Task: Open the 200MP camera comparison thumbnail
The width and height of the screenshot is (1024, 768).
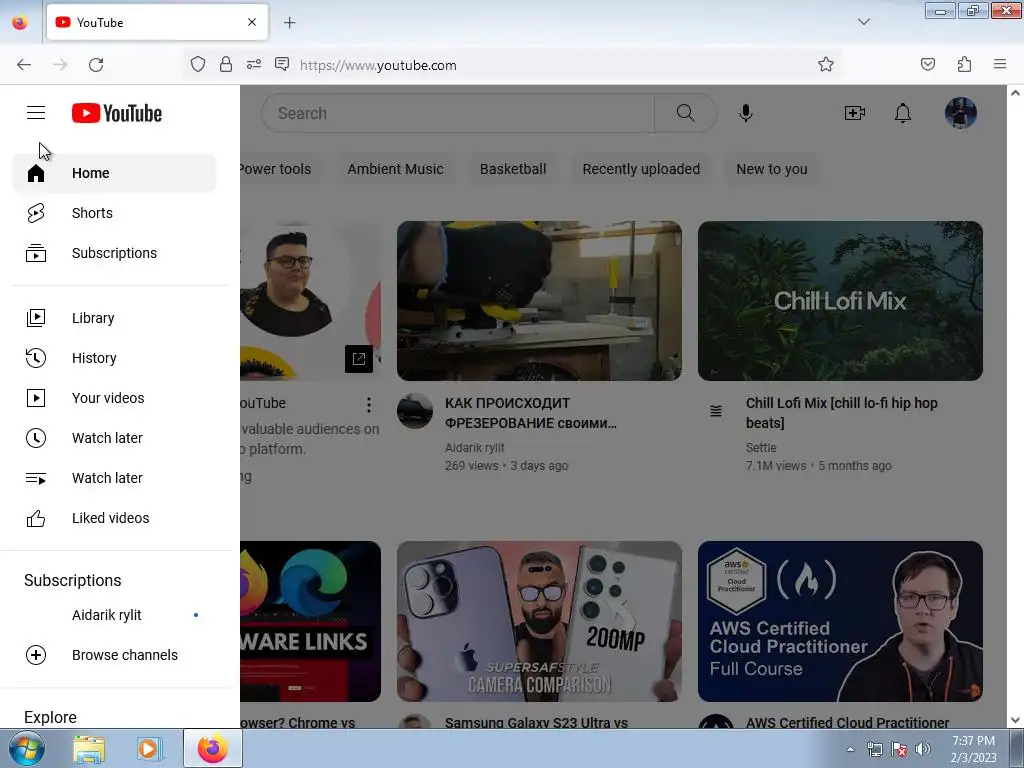Action: click(x=539, y=621)
